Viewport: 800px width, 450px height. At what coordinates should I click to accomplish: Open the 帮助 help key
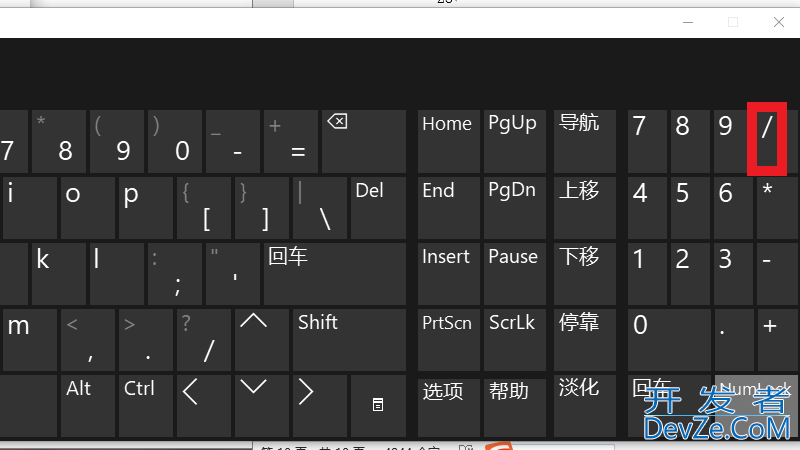point(515,406)
